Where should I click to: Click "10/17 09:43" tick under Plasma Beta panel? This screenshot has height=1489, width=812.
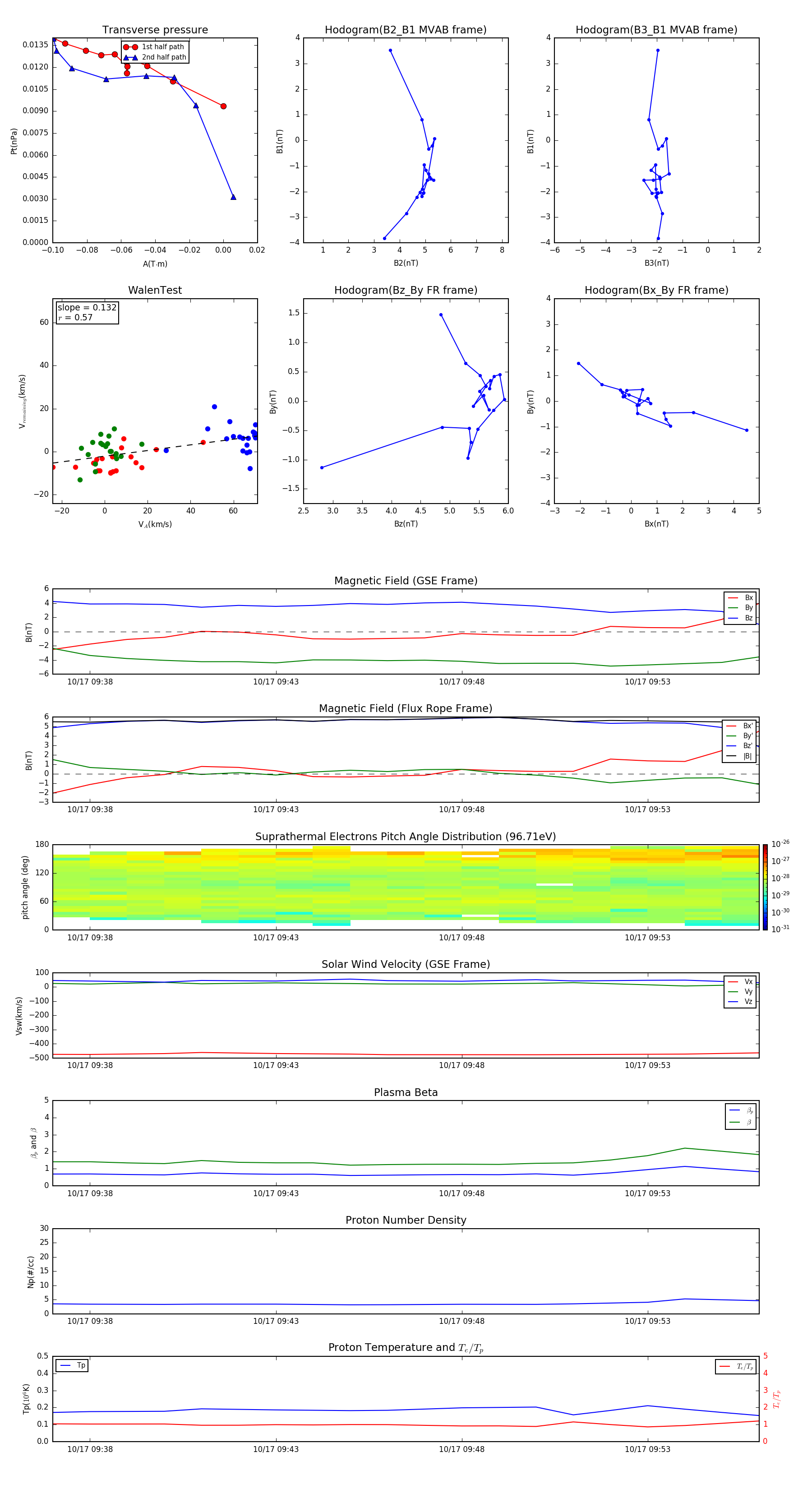tap(276, 1193)
